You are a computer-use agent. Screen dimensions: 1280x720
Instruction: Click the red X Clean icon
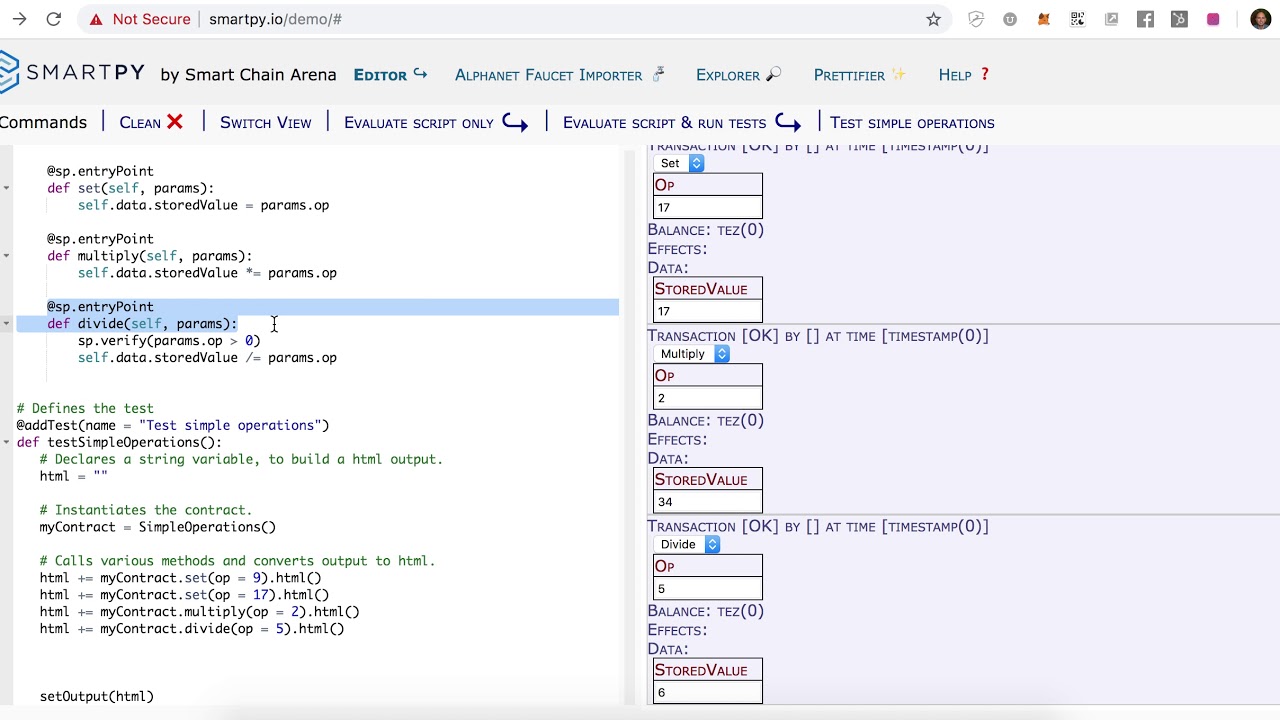click(x=175, y=122)
